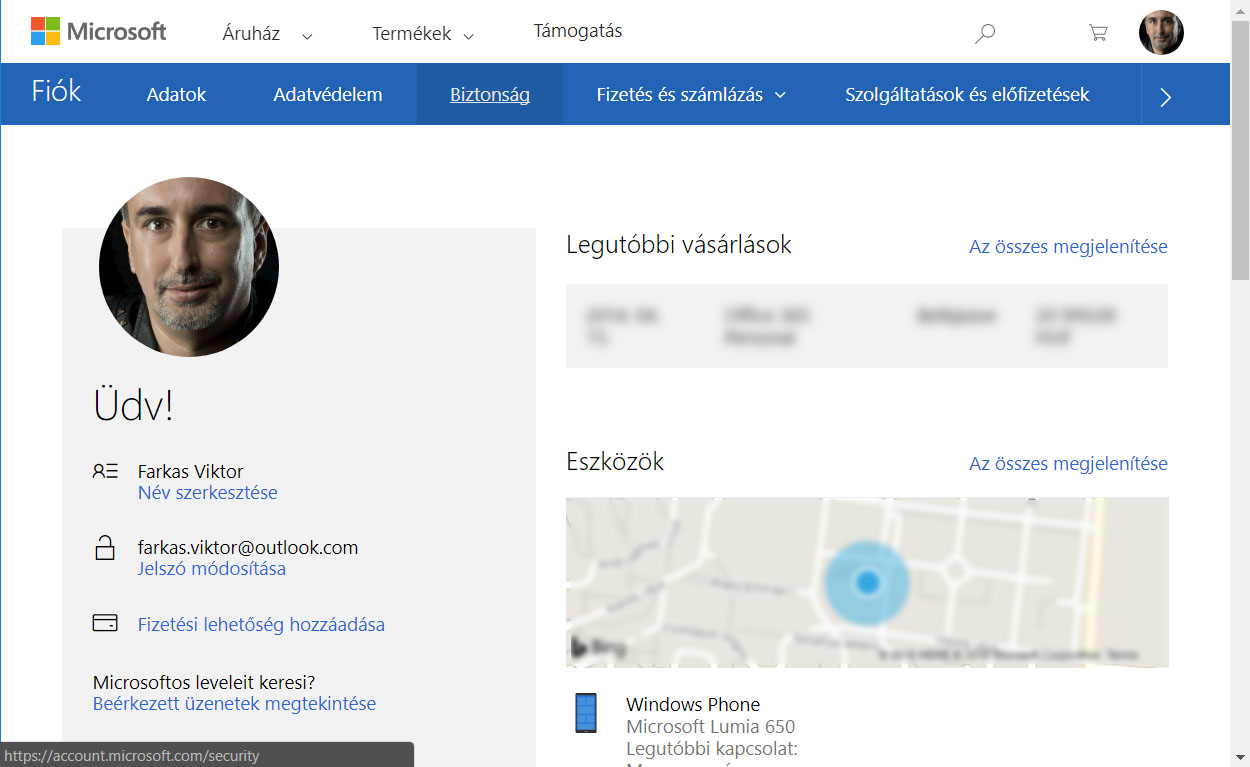Select the Biztonság tab
Screen dimensions: 1250x767
click(x=490, y=95)
